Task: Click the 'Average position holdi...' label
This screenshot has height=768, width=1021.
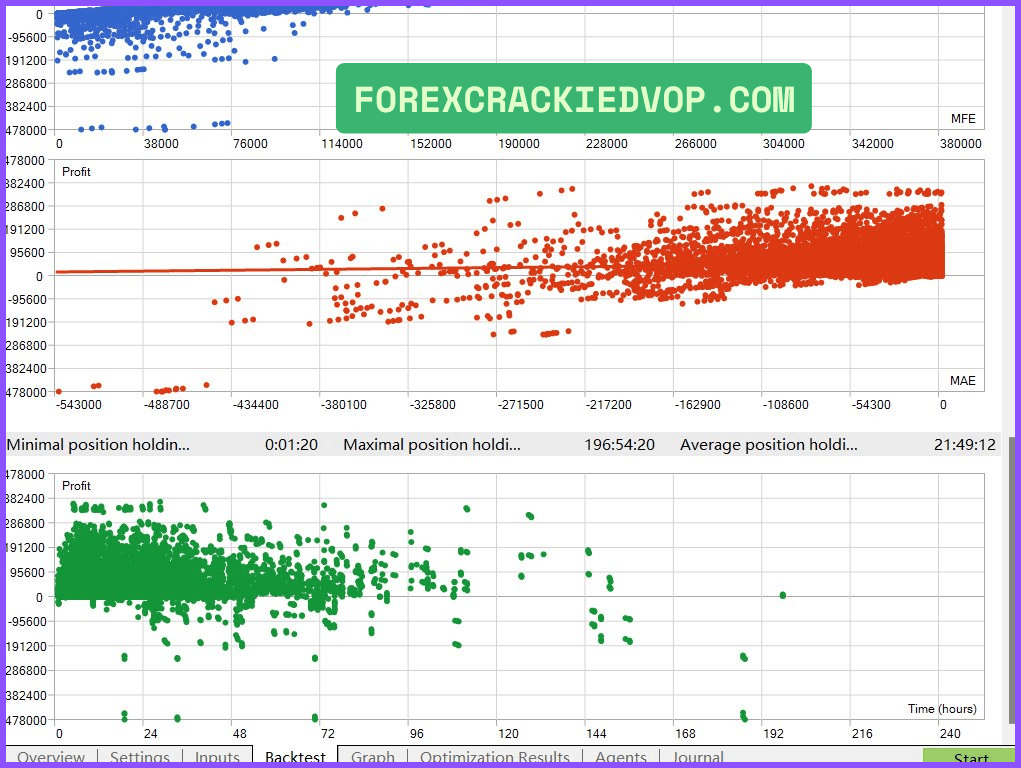Action: 768,445
